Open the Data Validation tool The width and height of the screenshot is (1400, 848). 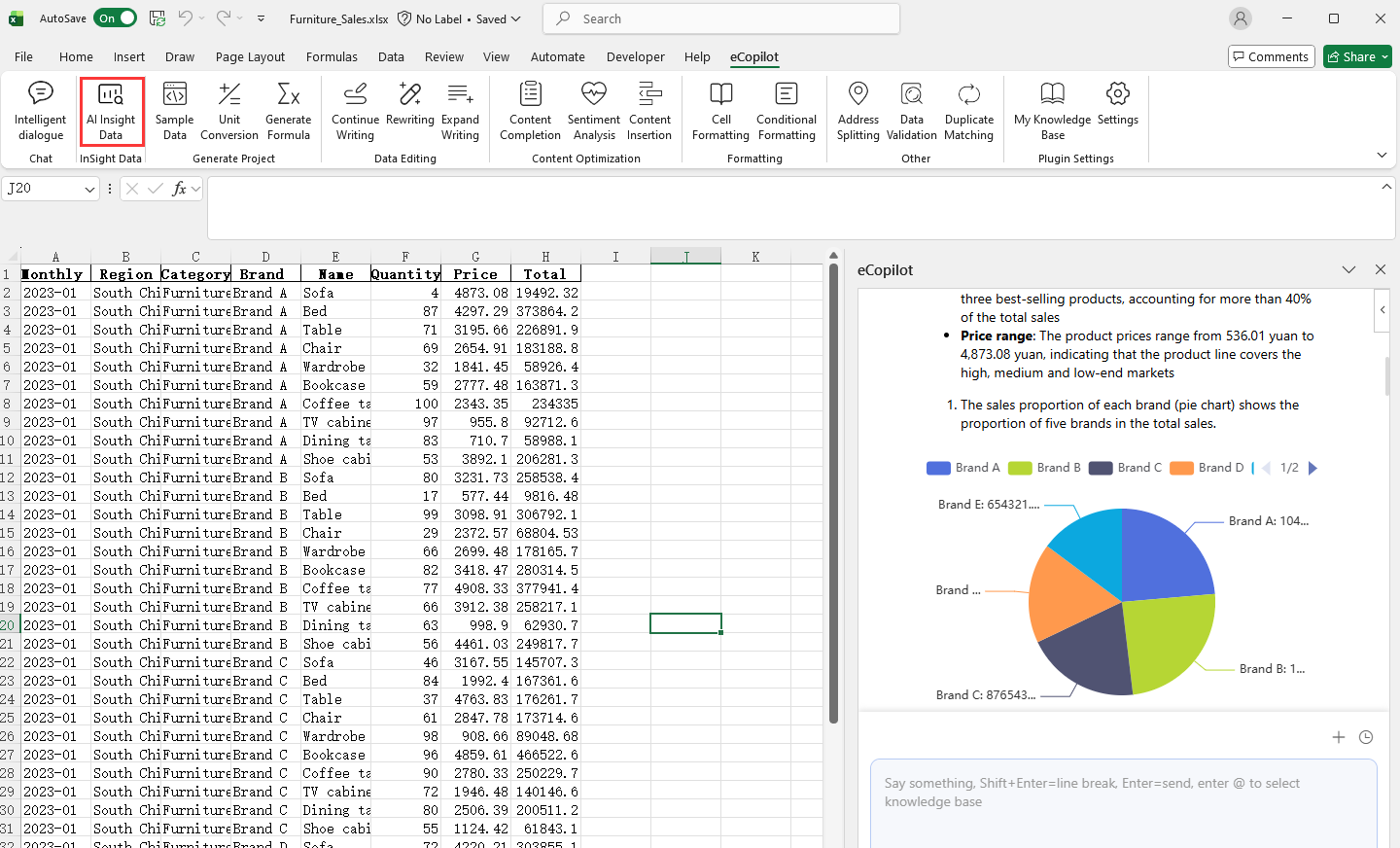(x=911, y=111)
